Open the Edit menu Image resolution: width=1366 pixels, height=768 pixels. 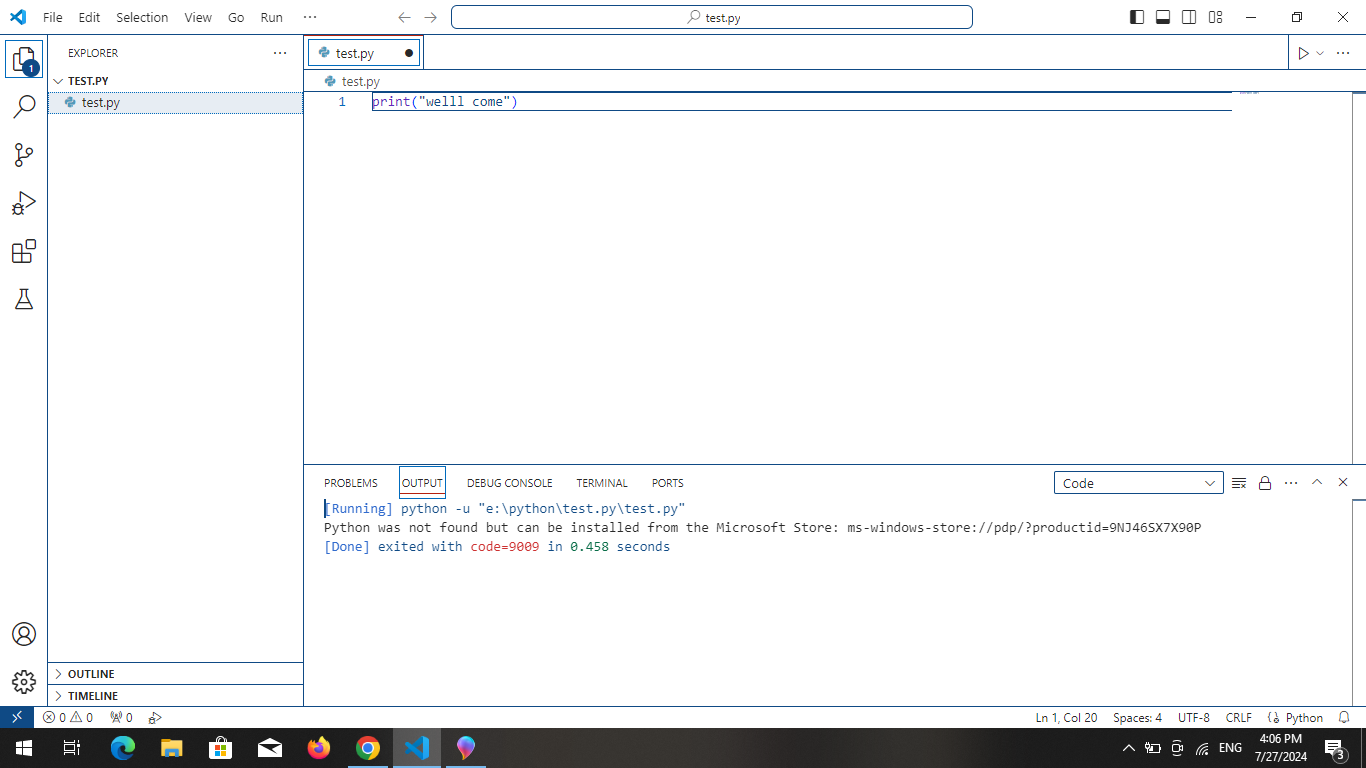(x=89, y=17)
